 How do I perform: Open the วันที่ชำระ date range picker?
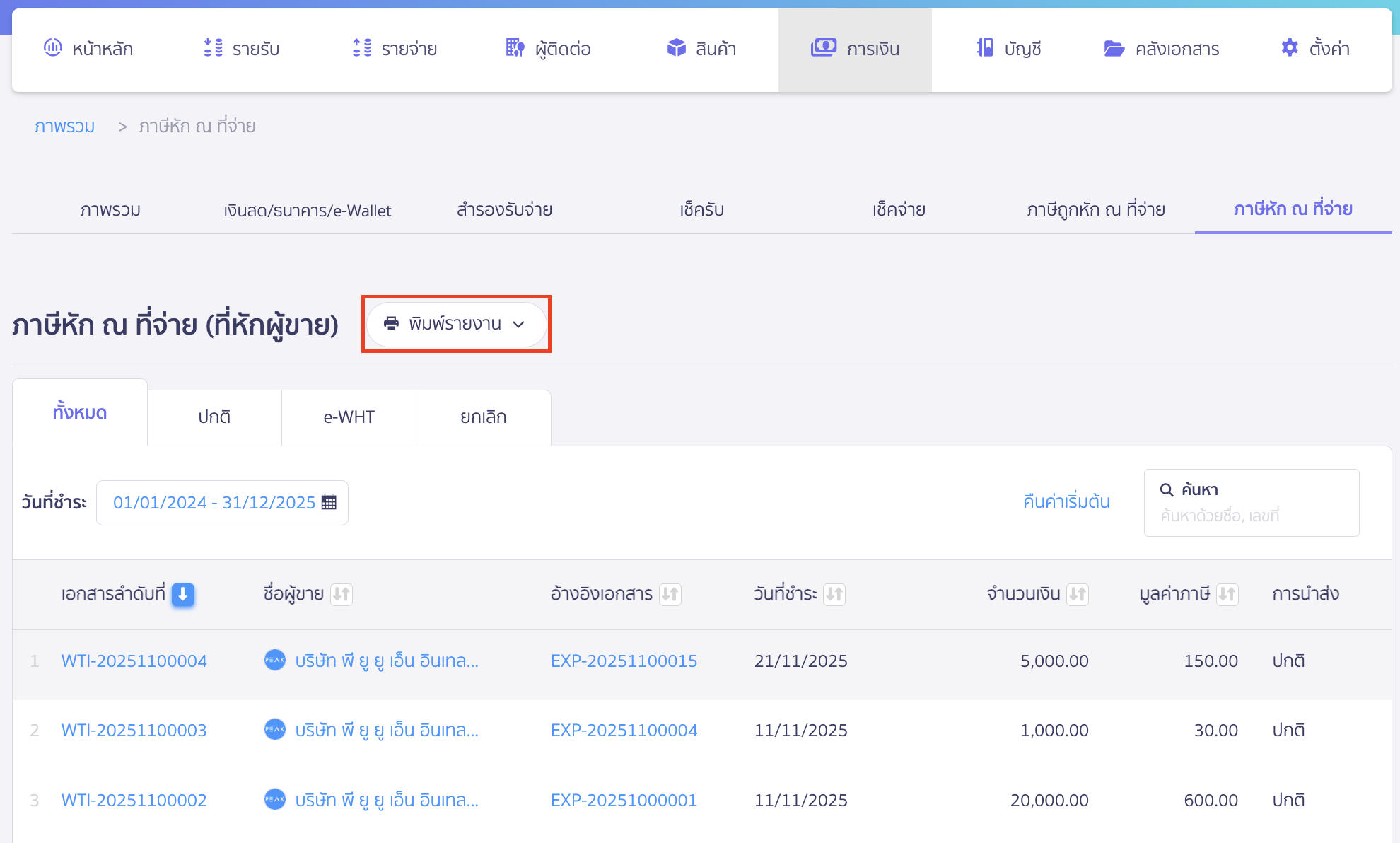coord(214,502)
